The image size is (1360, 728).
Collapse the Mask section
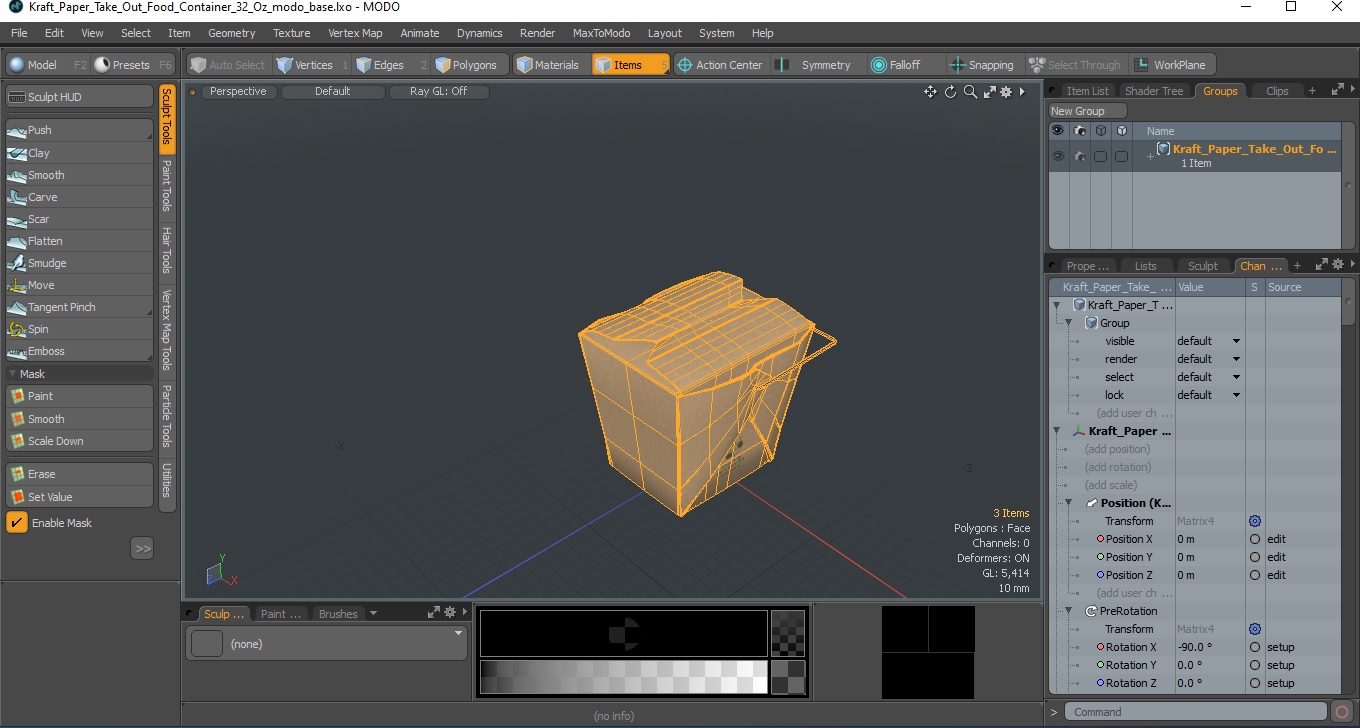pyautogui.click(x=11, y=374)
